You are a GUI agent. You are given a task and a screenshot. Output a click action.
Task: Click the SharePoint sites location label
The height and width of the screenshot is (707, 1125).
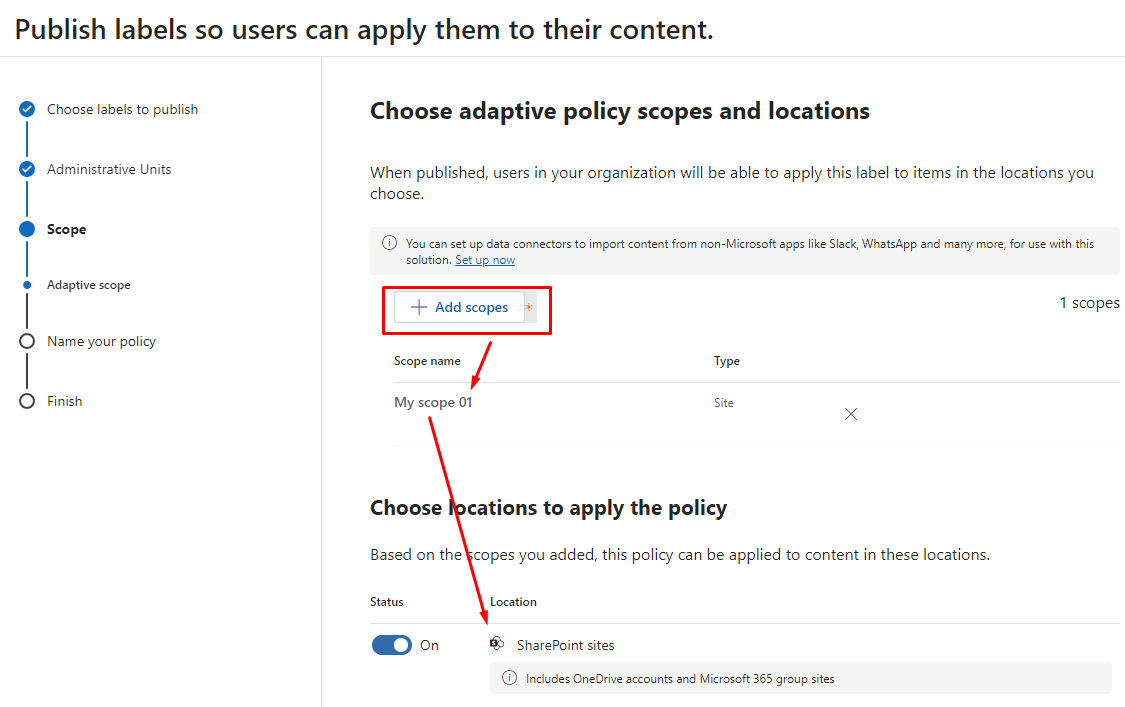click(x=565, y=645)
